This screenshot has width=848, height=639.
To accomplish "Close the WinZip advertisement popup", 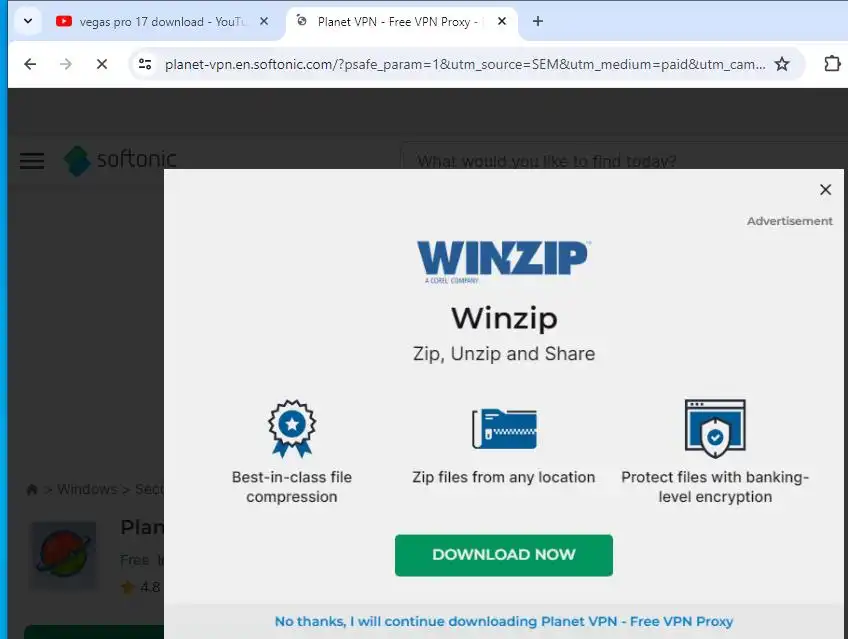I will pyautogui.click(x=825, y=190).
